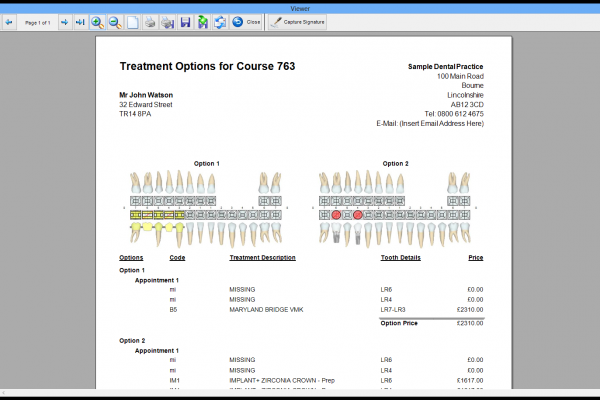Click the 'Option 1' section heading in the list

click(132, 270)
